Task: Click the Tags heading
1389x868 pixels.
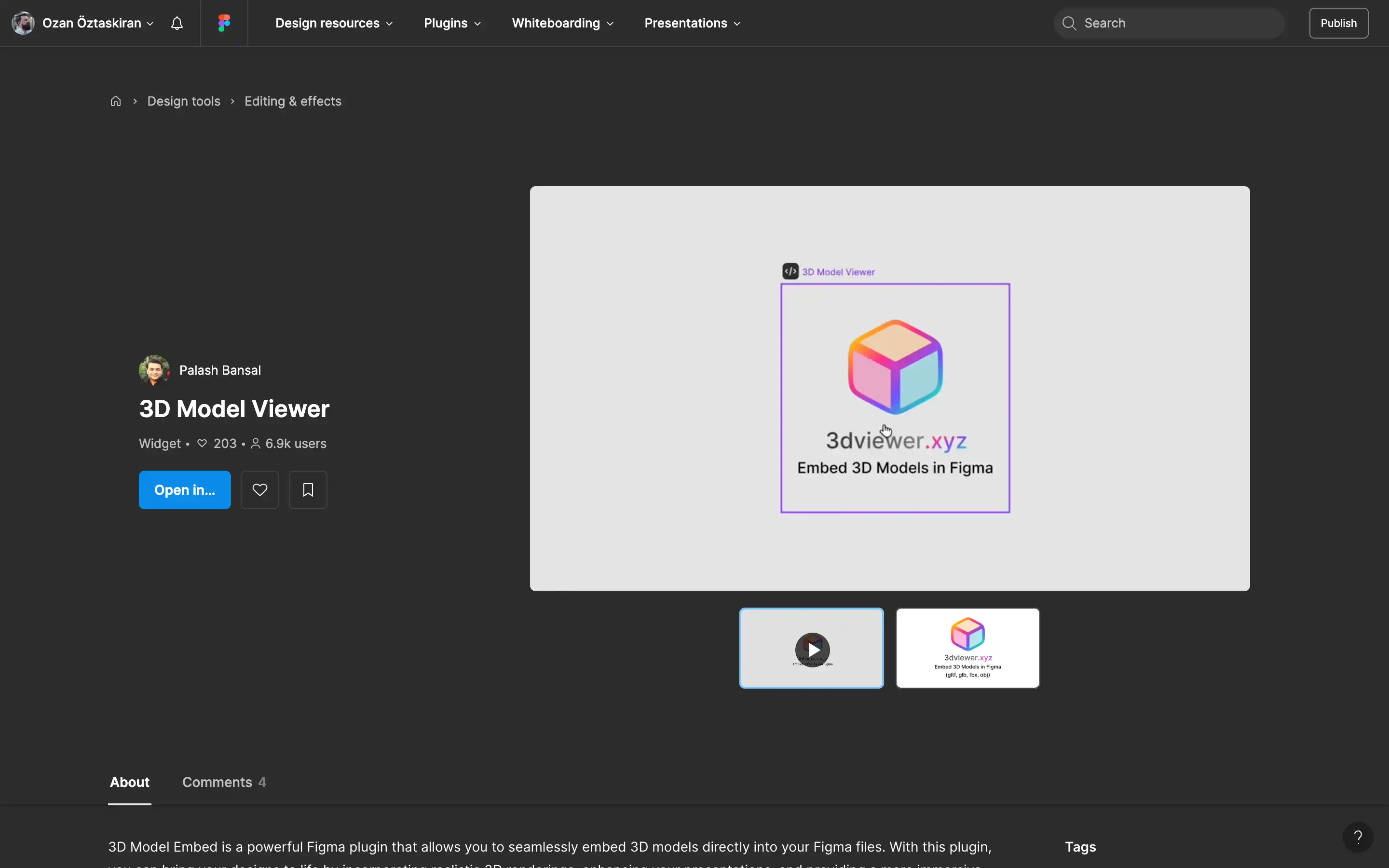Action: coord(1080,847)
